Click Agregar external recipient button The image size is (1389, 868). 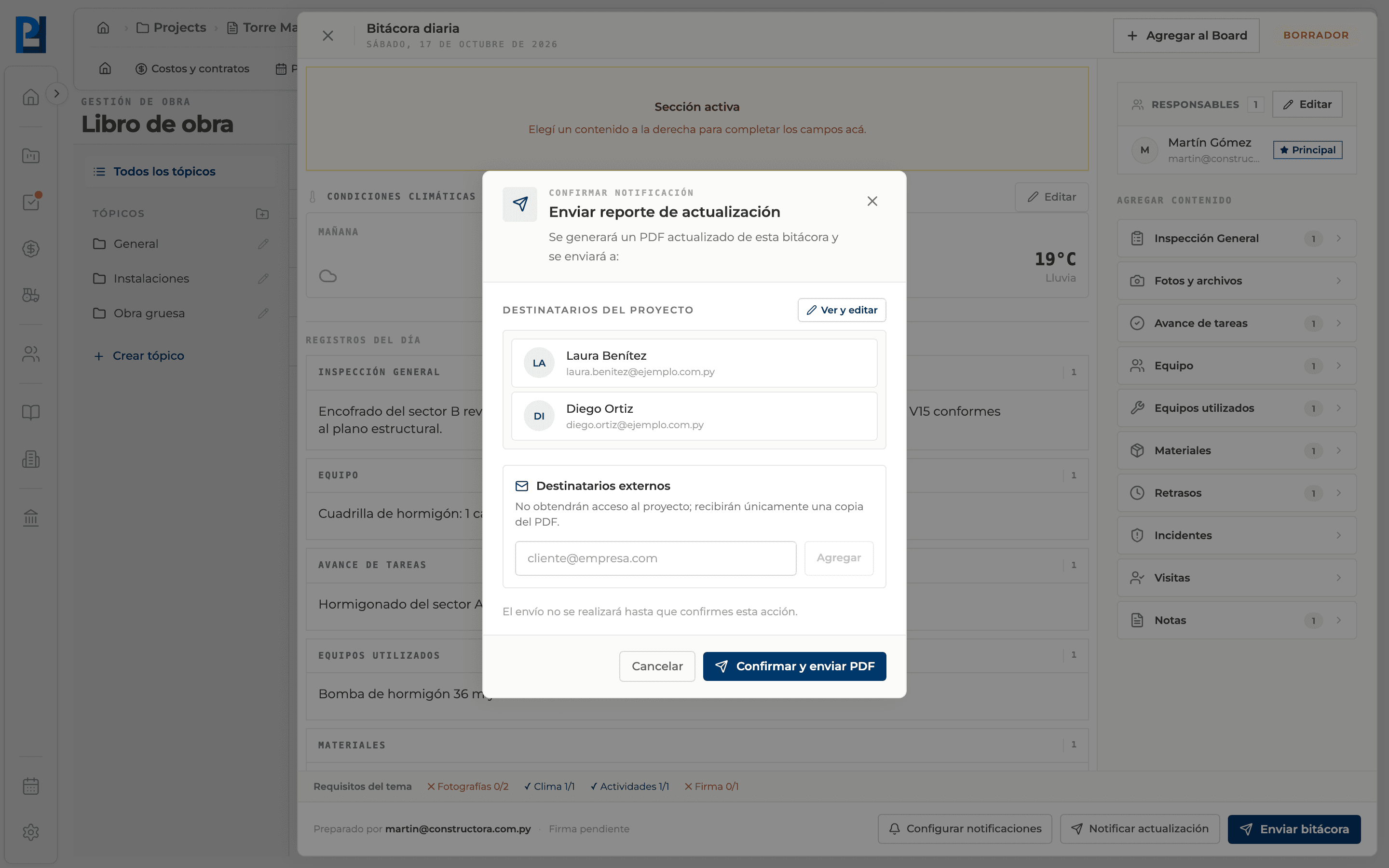[839, 558]
